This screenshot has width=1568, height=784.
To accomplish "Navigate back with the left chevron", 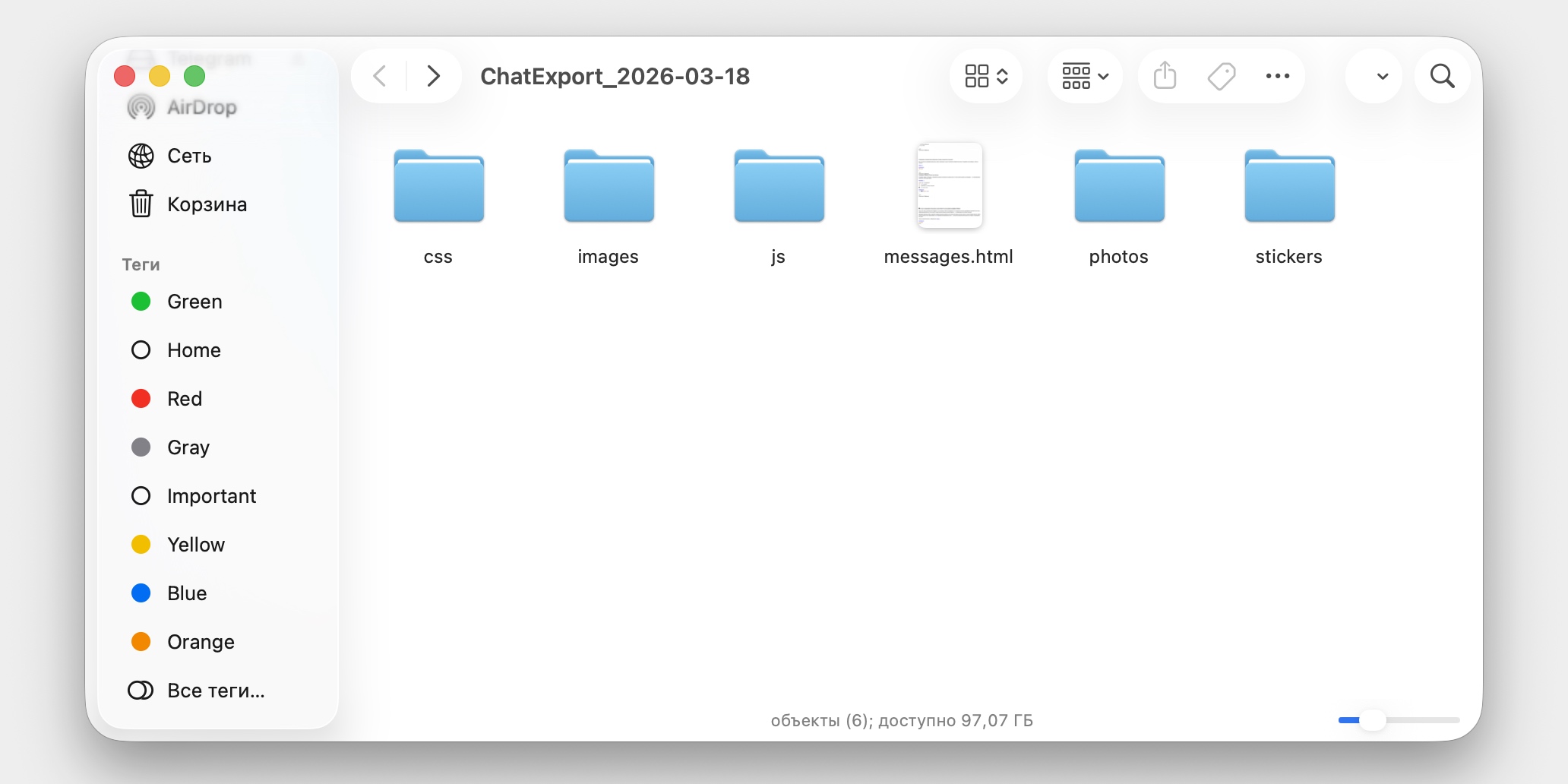I will tap(380, 76).
